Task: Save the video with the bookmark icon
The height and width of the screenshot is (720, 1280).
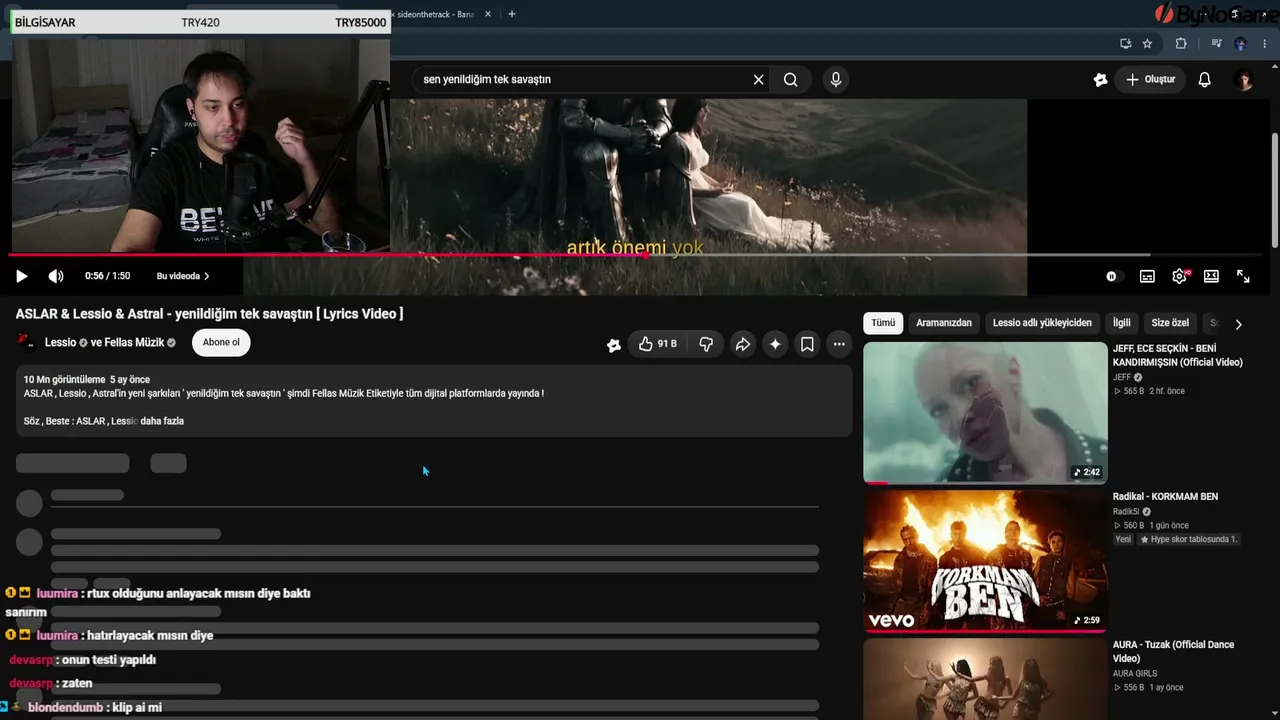Action: click(807, 344)
